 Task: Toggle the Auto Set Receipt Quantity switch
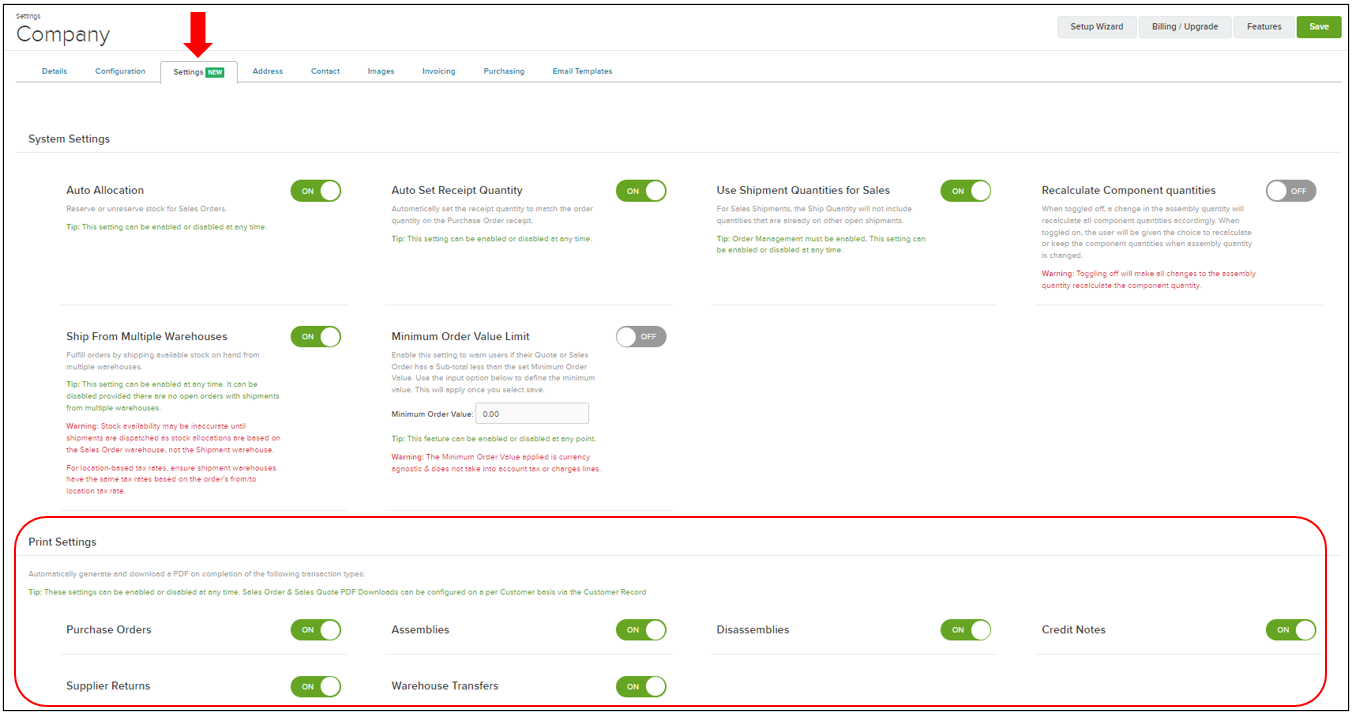point(641,191)
